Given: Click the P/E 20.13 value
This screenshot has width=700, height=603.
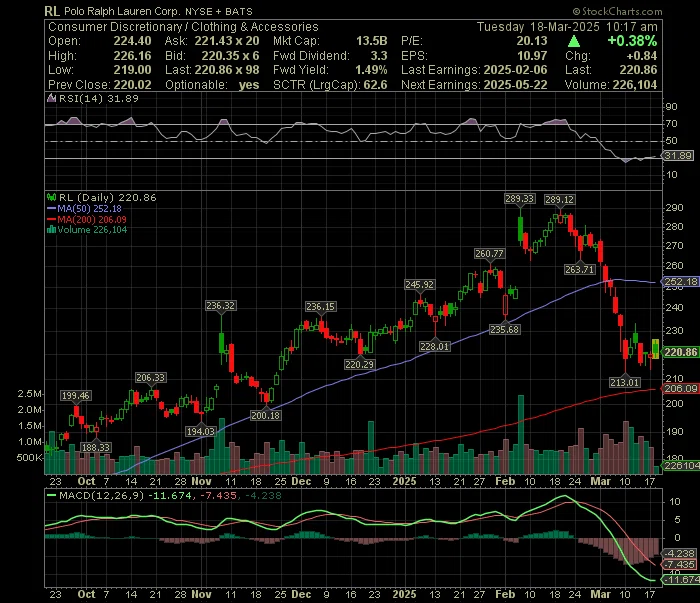Looking at the screenshot, I should click(x=532, y=41).
